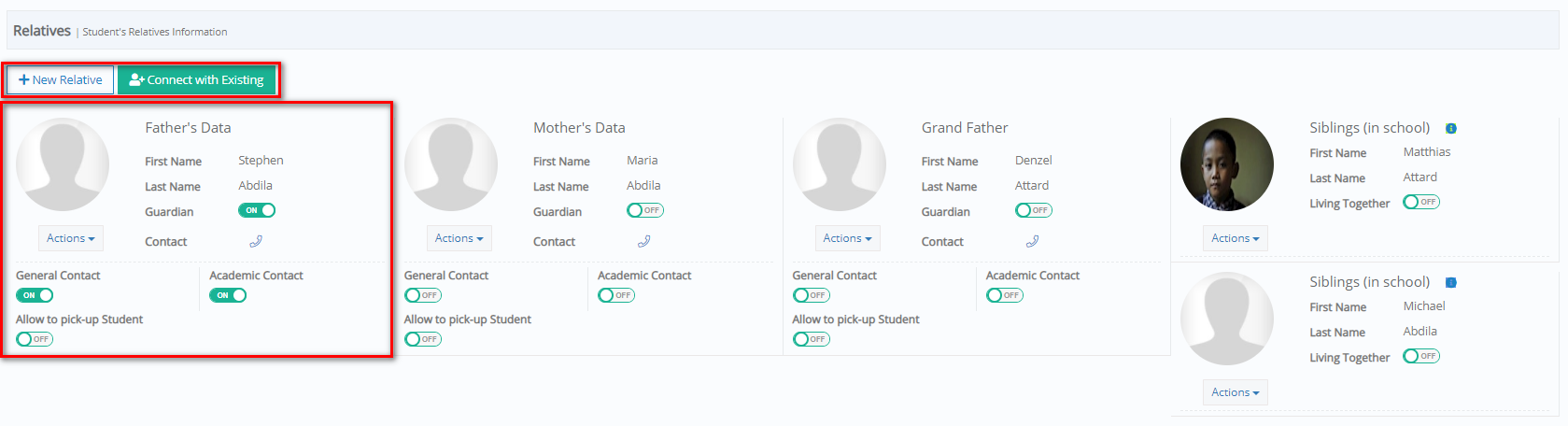1568x426 pixels.
Task: Click Connect with Existing button
Action: pyautogui.click(x=197, y=79)
